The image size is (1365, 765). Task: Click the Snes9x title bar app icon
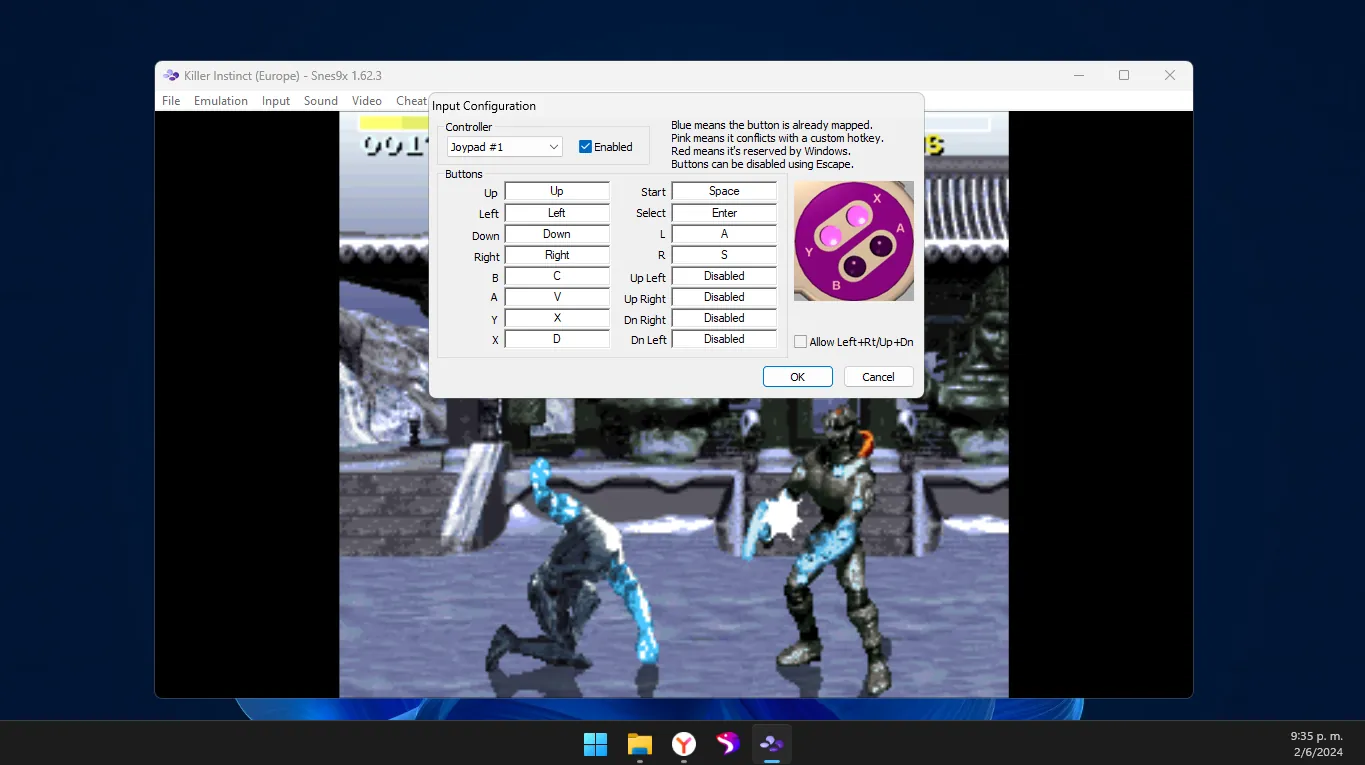tap(172, 76)
